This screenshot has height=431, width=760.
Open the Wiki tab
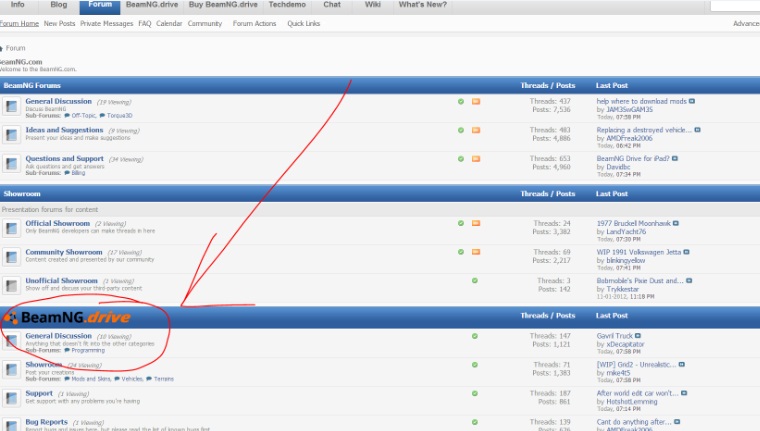(x=372, y=5)
